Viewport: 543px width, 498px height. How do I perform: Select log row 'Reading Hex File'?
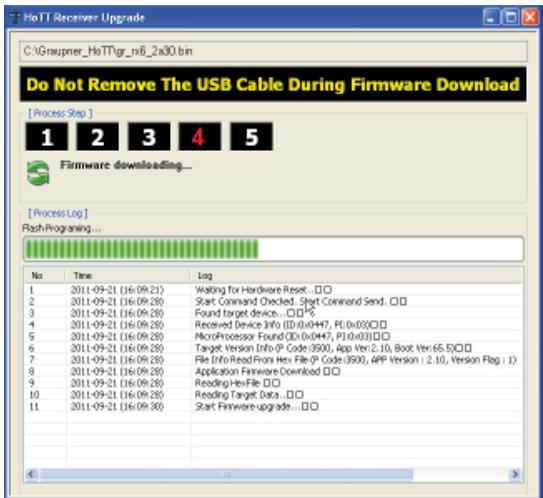pyautogui.click(x=274, y=383)
